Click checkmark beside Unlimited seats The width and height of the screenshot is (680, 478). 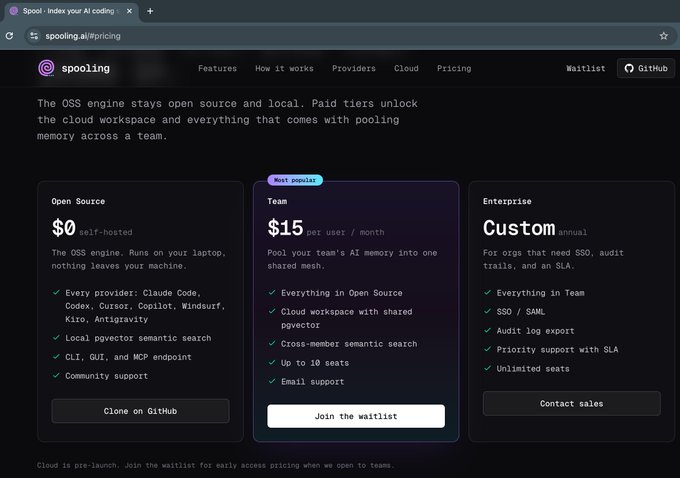pos(487,368)
